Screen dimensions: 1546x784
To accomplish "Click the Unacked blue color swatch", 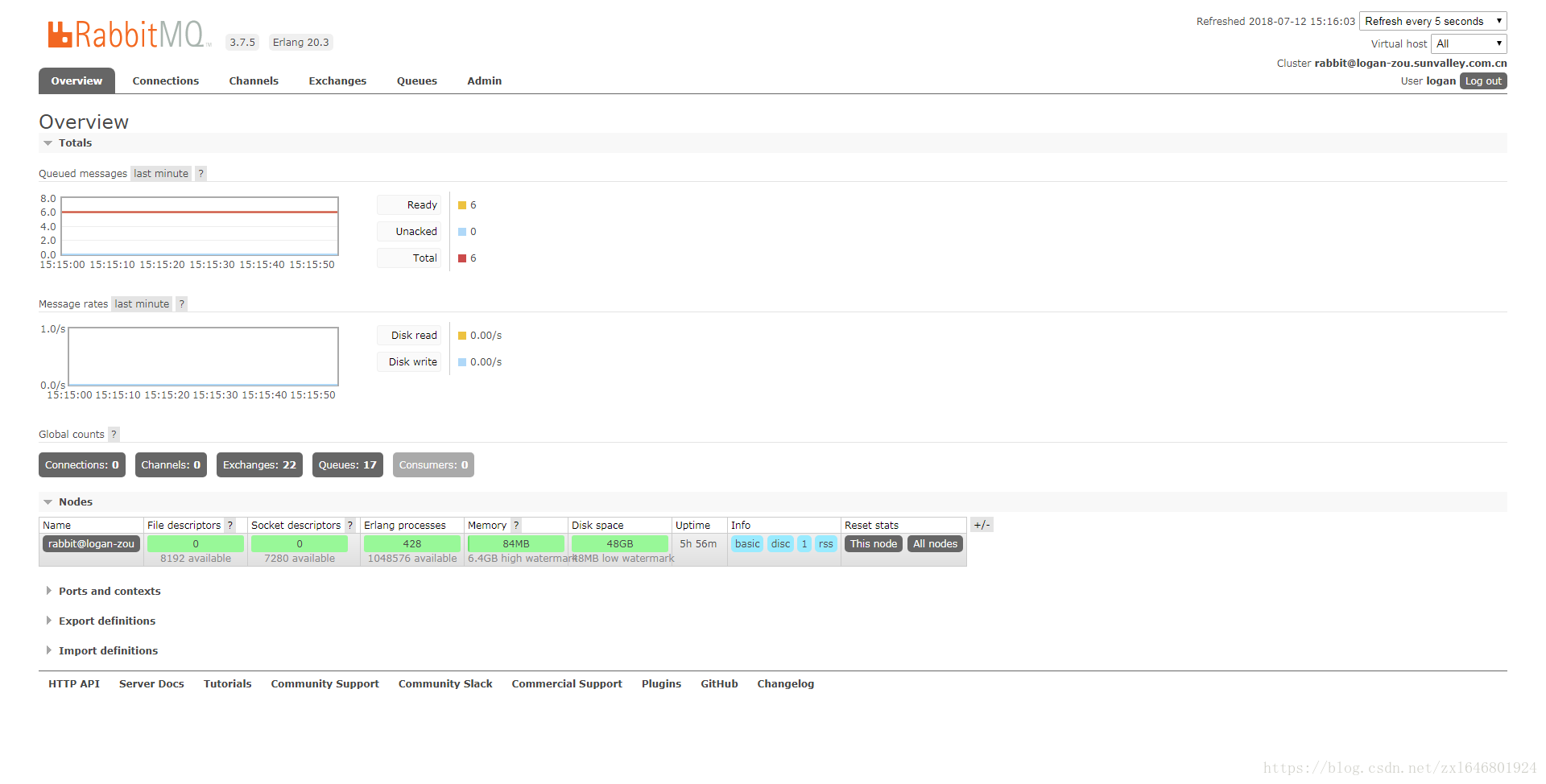I will tap(462, 232).
